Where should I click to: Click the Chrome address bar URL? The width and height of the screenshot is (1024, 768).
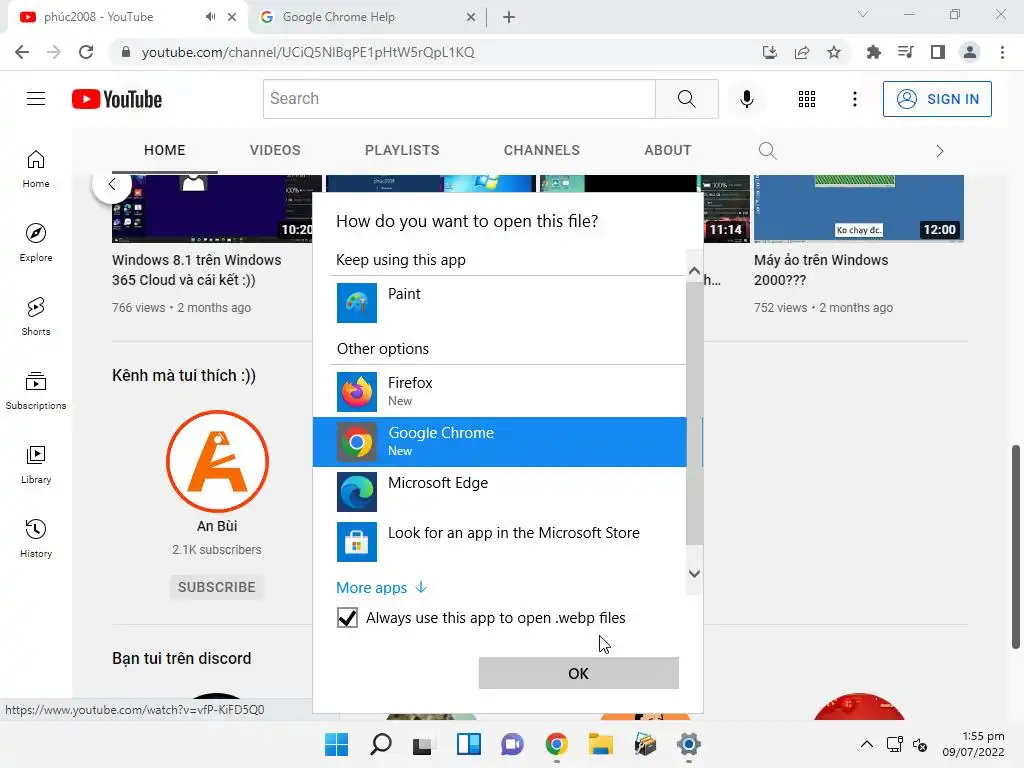(308, 52)
